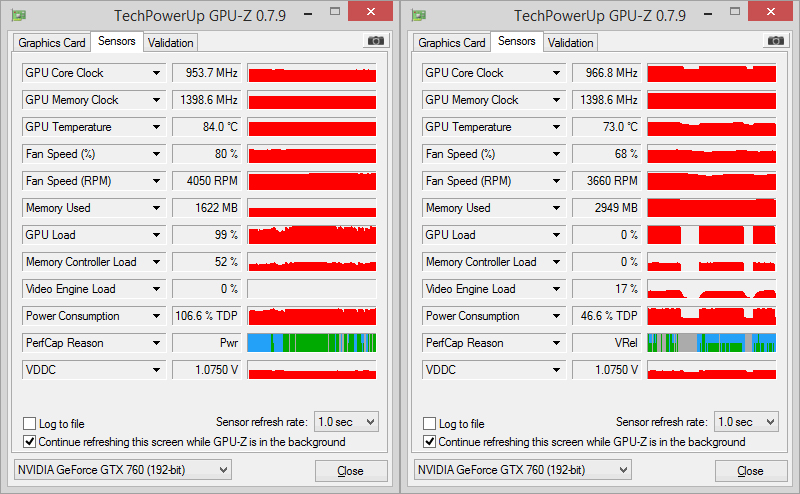Image resolution: width=800 pixels, height=494 pixels.
Task: Minimize the right GPU-Z window
Action: pyautogui.click(x=708, y=14)
